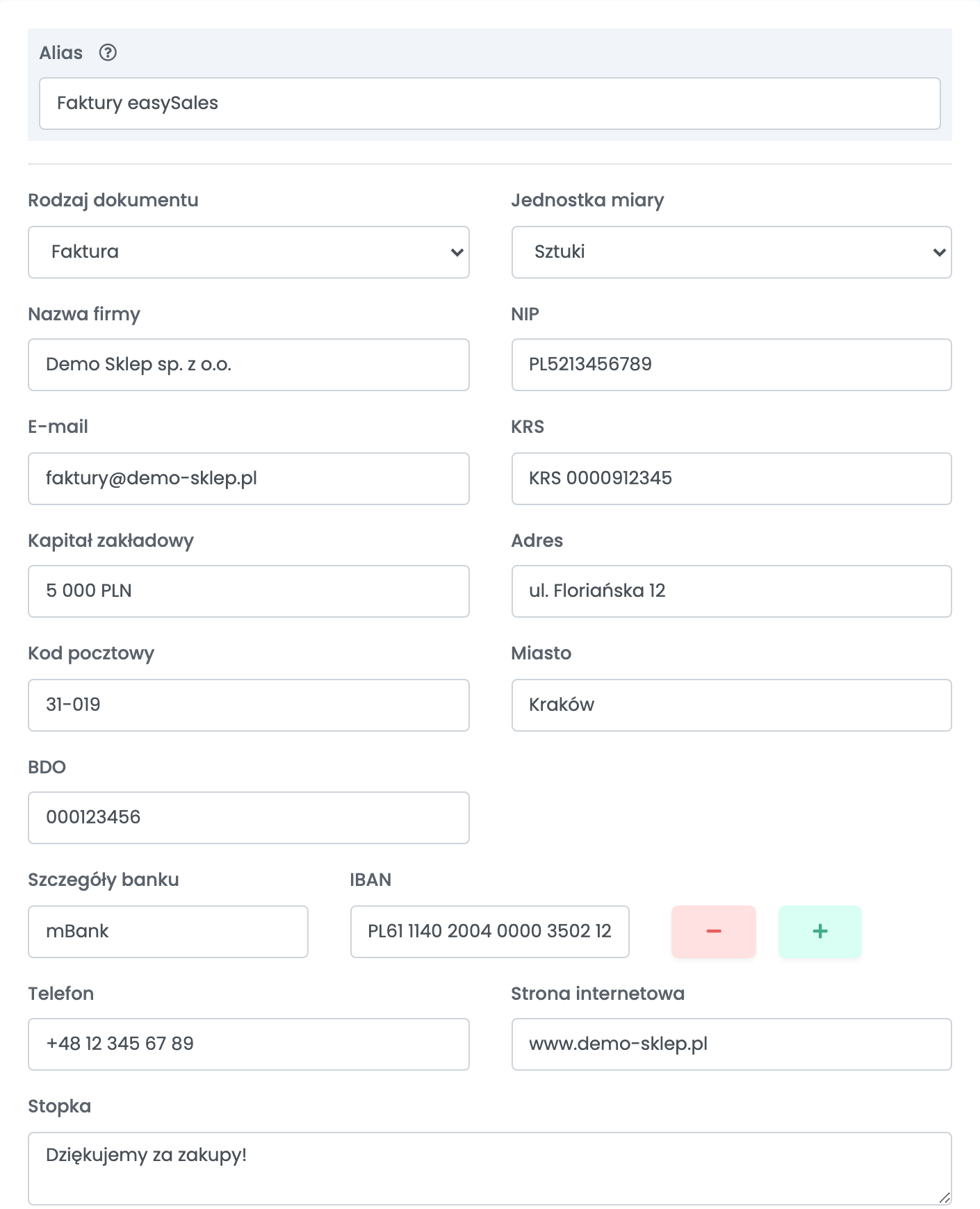The image size is (980, 1209).
Task: Select the NIP input field
Action: (x=731, y=365)
